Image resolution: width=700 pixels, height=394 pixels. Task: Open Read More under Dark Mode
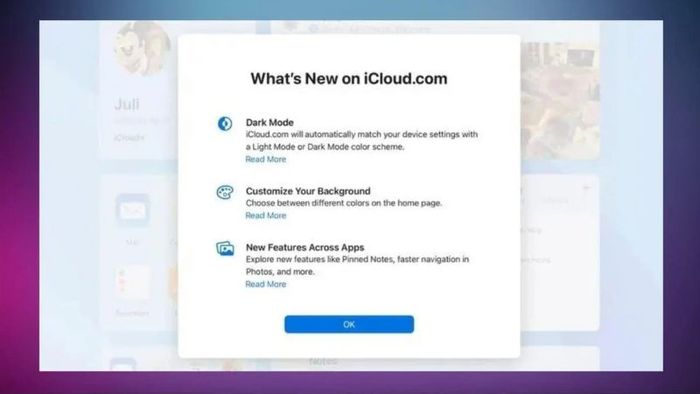tap(266, 159)
